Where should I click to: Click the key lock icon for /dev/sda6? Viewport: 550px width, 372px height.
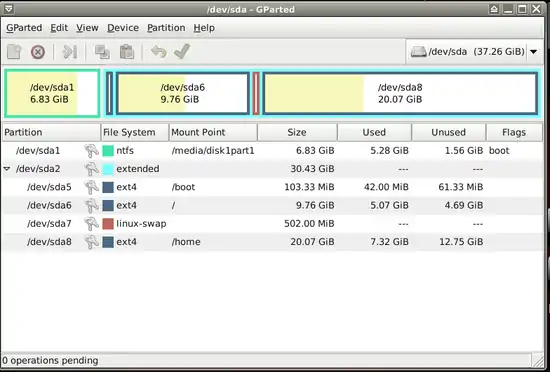pyautogui.click(x=91, y=205)
